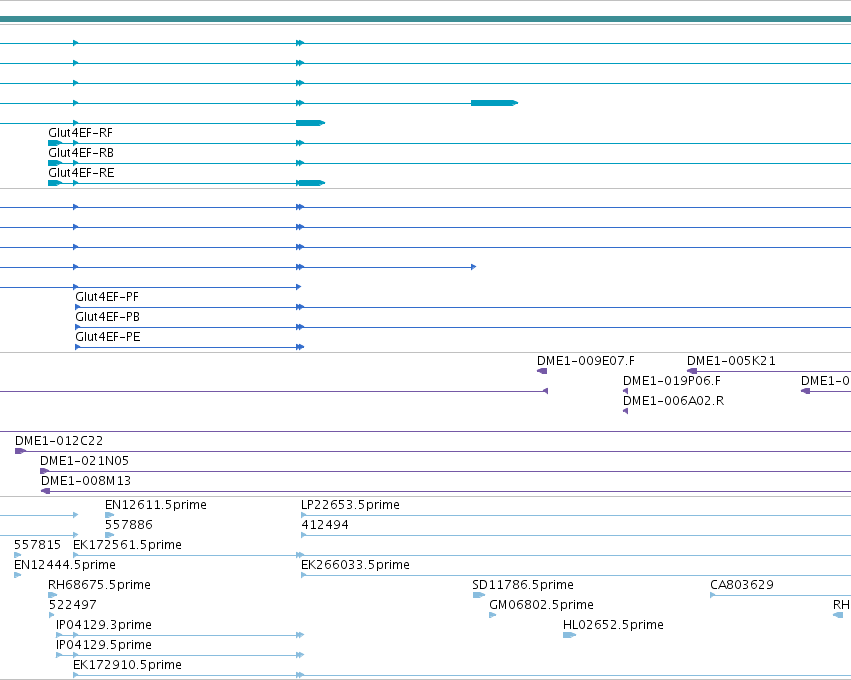Select the 557886 feature label
Viewport: 851px width, 680px height.
(x=129, y=525)
